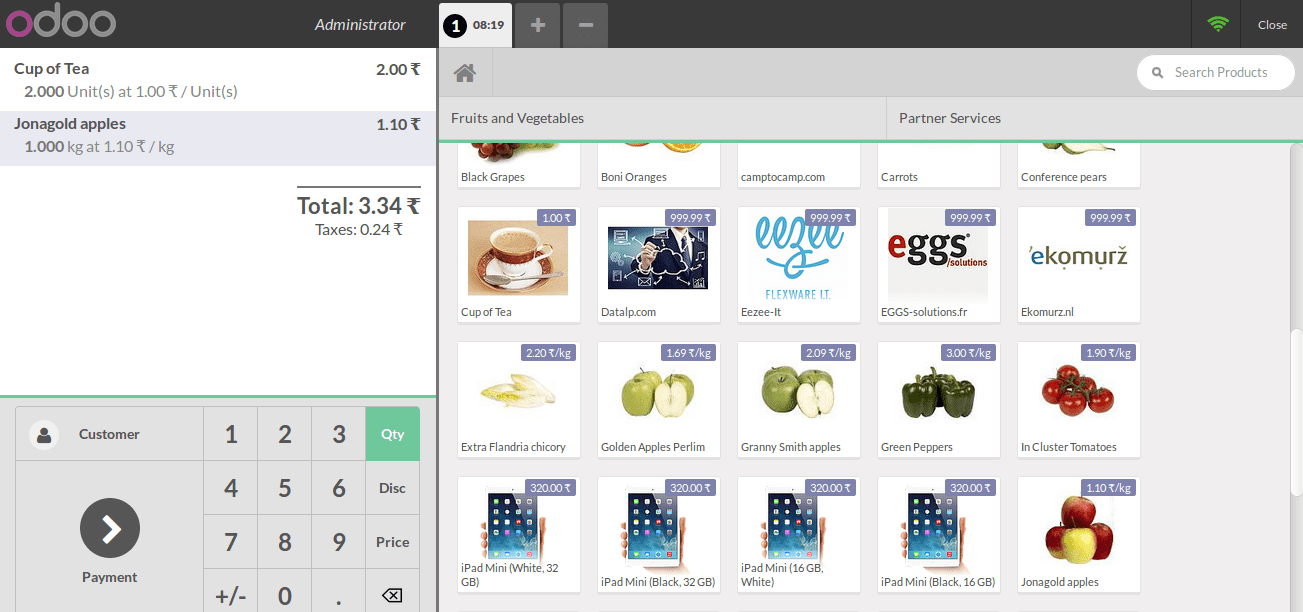
Task: Add Black Grapes product
Action: (519, 165)
